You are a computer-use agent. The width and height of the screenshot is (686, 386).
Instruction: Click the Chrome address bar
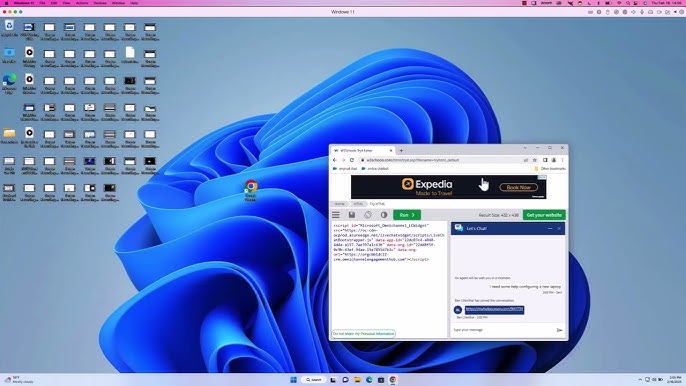click(x=442, y=160)
